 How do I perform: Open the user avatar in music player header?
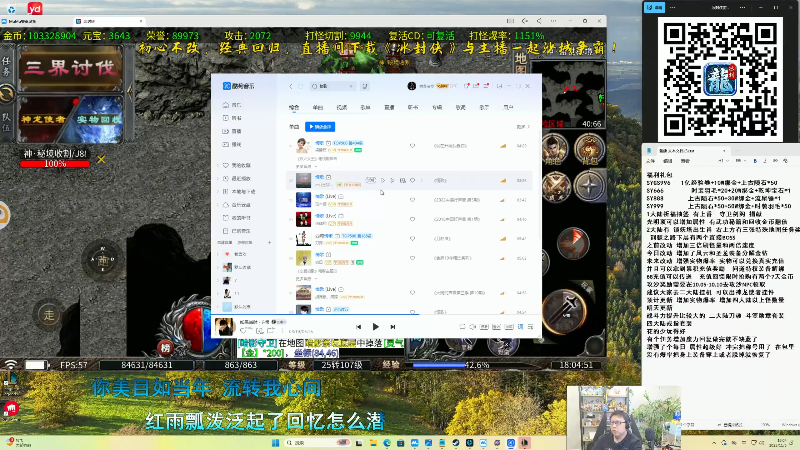(x=412, y=86)
